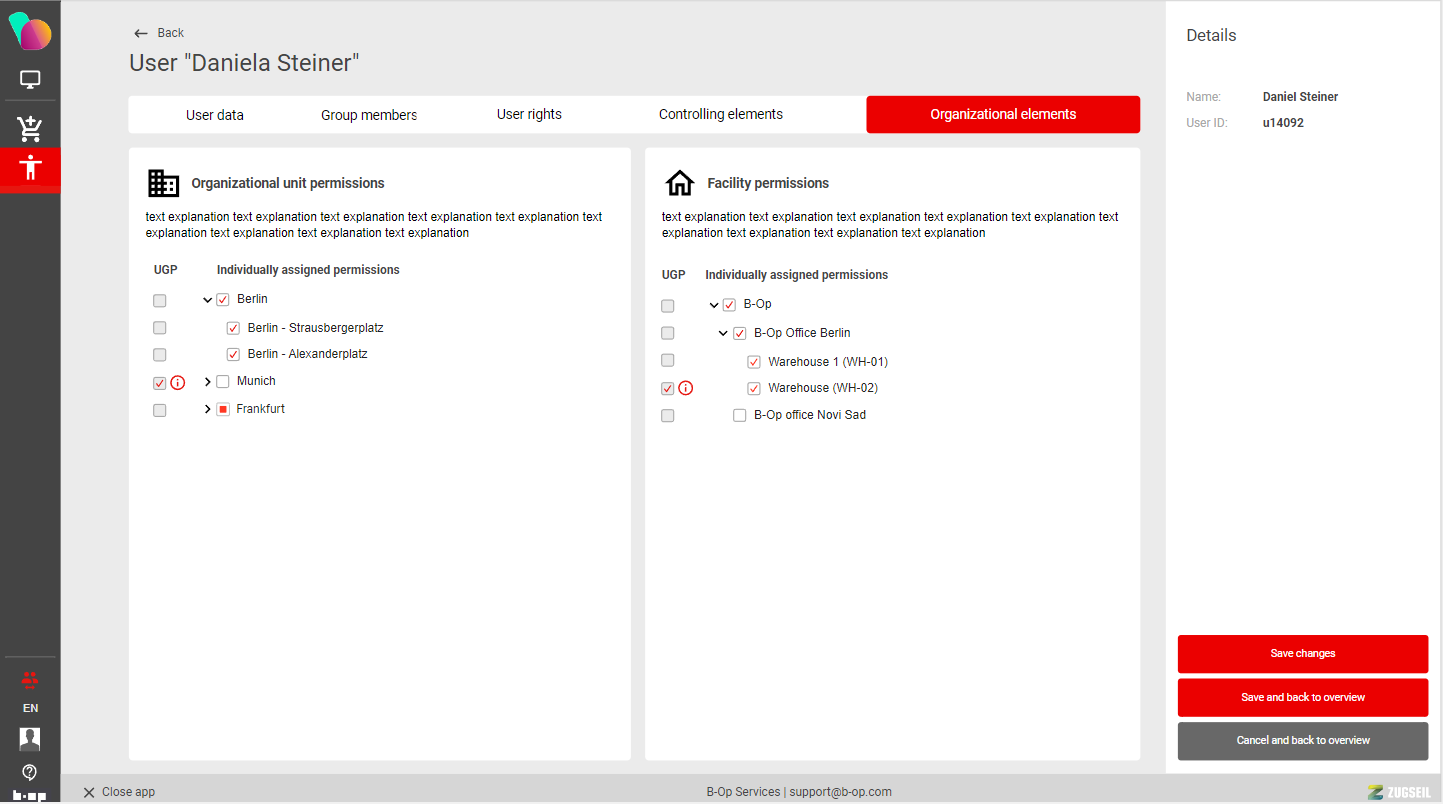Viewport: 1443px width, 804px height.
Task: Select the red person icon in sidebar
Action: click(30, 168)
